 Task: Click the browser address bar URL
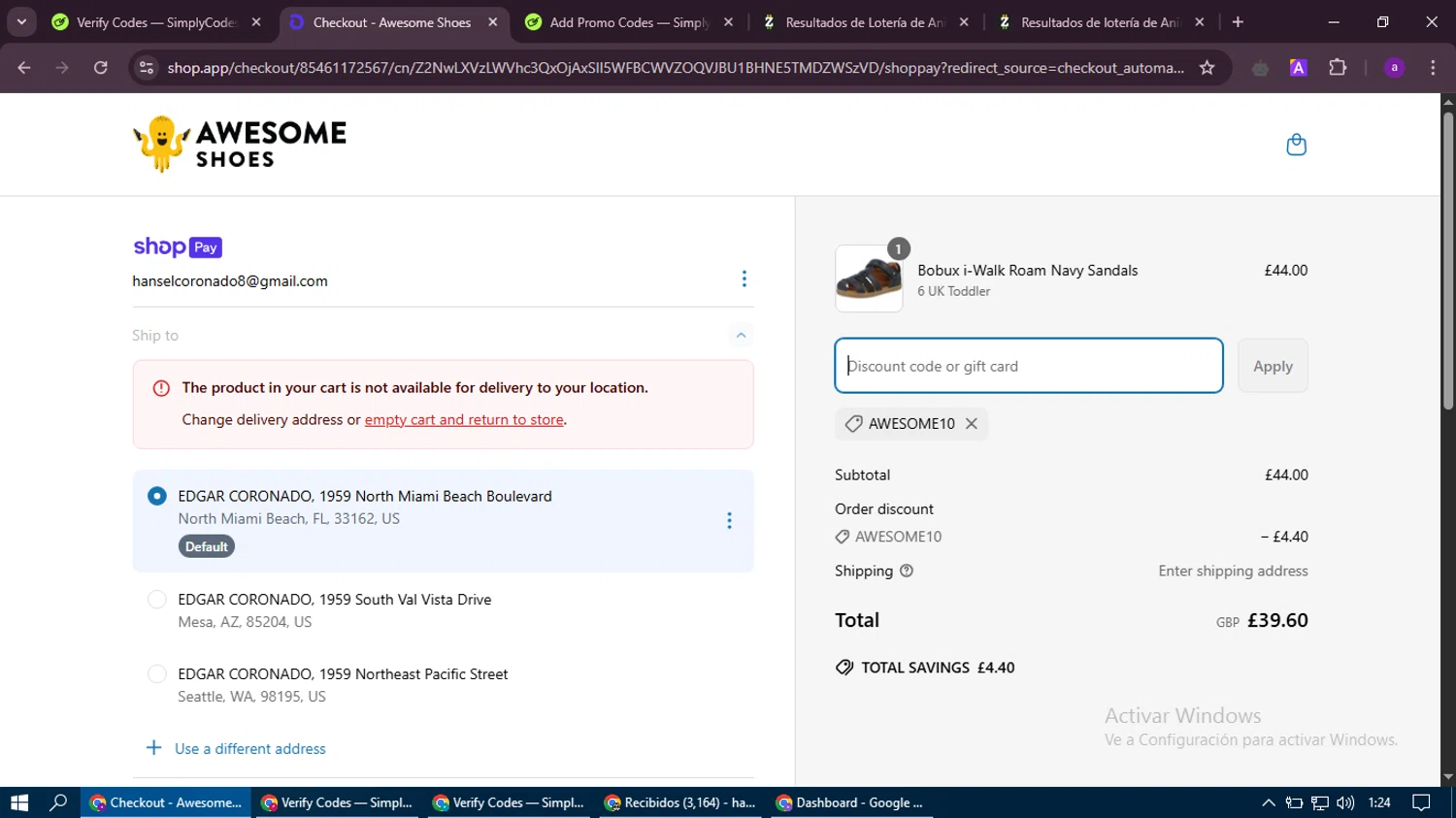pyautogui.click(x=675, y=68)
